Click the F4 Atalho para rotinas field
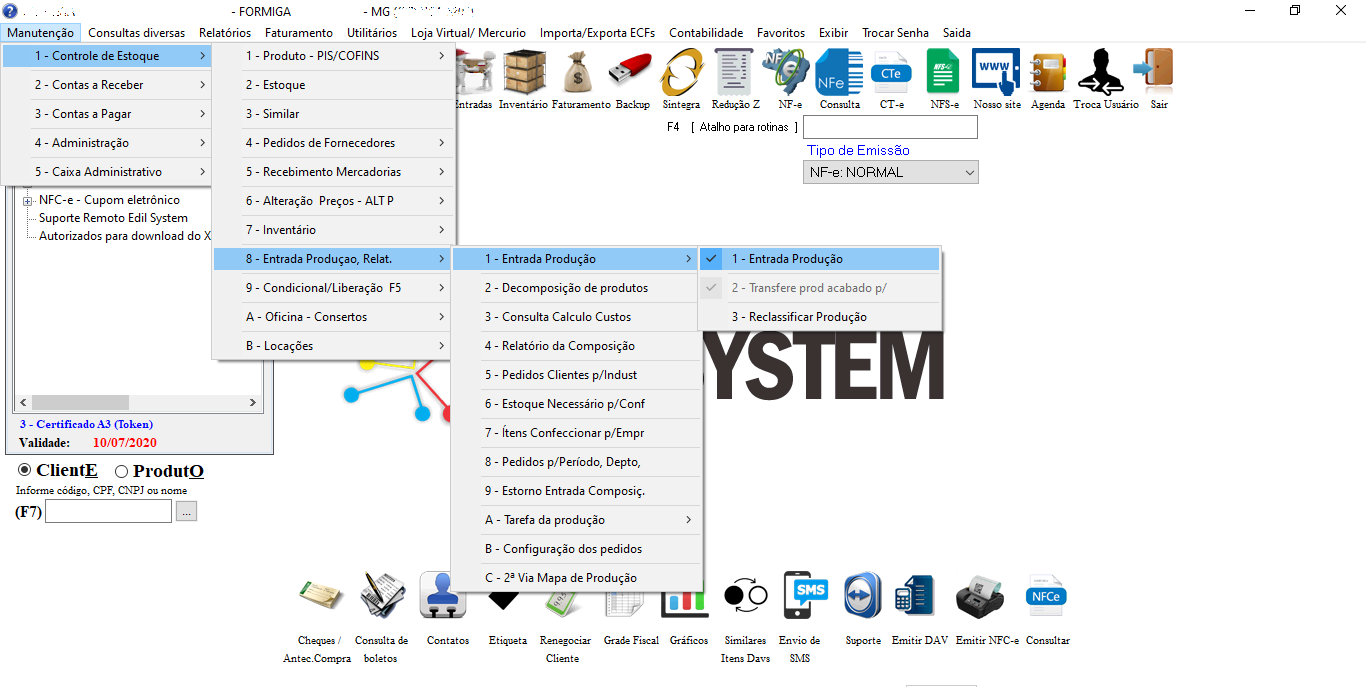The image size is (1366, 687). click(x=890, y=127)
